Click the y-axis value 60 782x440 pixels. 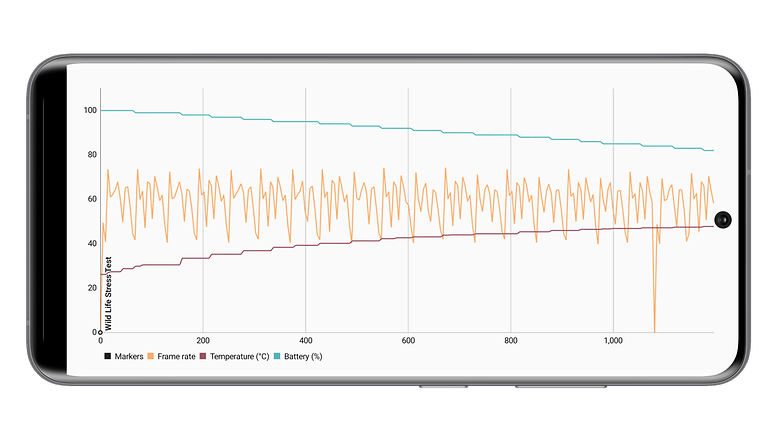(92, 199)
